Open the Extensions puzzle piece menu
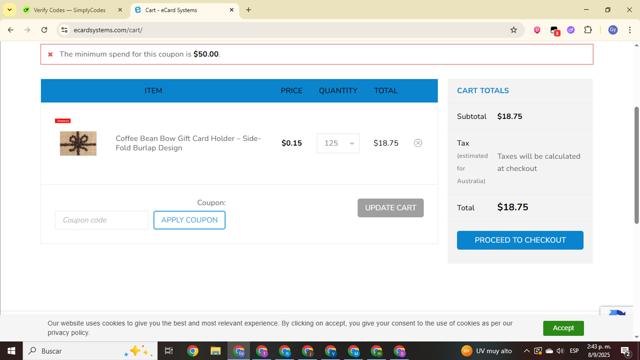Image resolution: width=640 pixels, height=360 pixels. click(588, 30)
